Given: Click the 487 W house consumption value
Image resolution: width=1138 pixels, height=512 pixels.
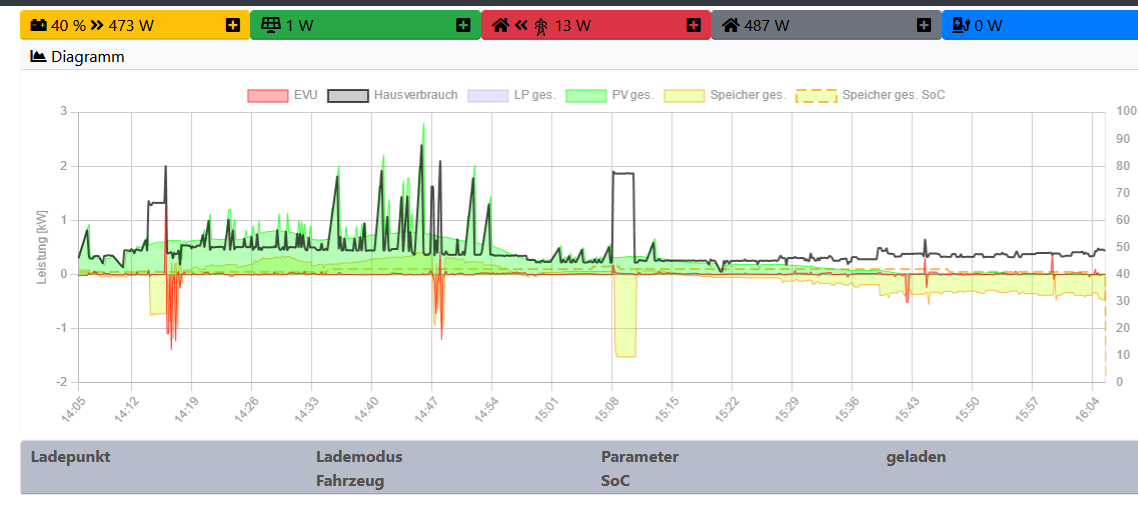Looking at the screenshot, I should [x=767, y=25].
